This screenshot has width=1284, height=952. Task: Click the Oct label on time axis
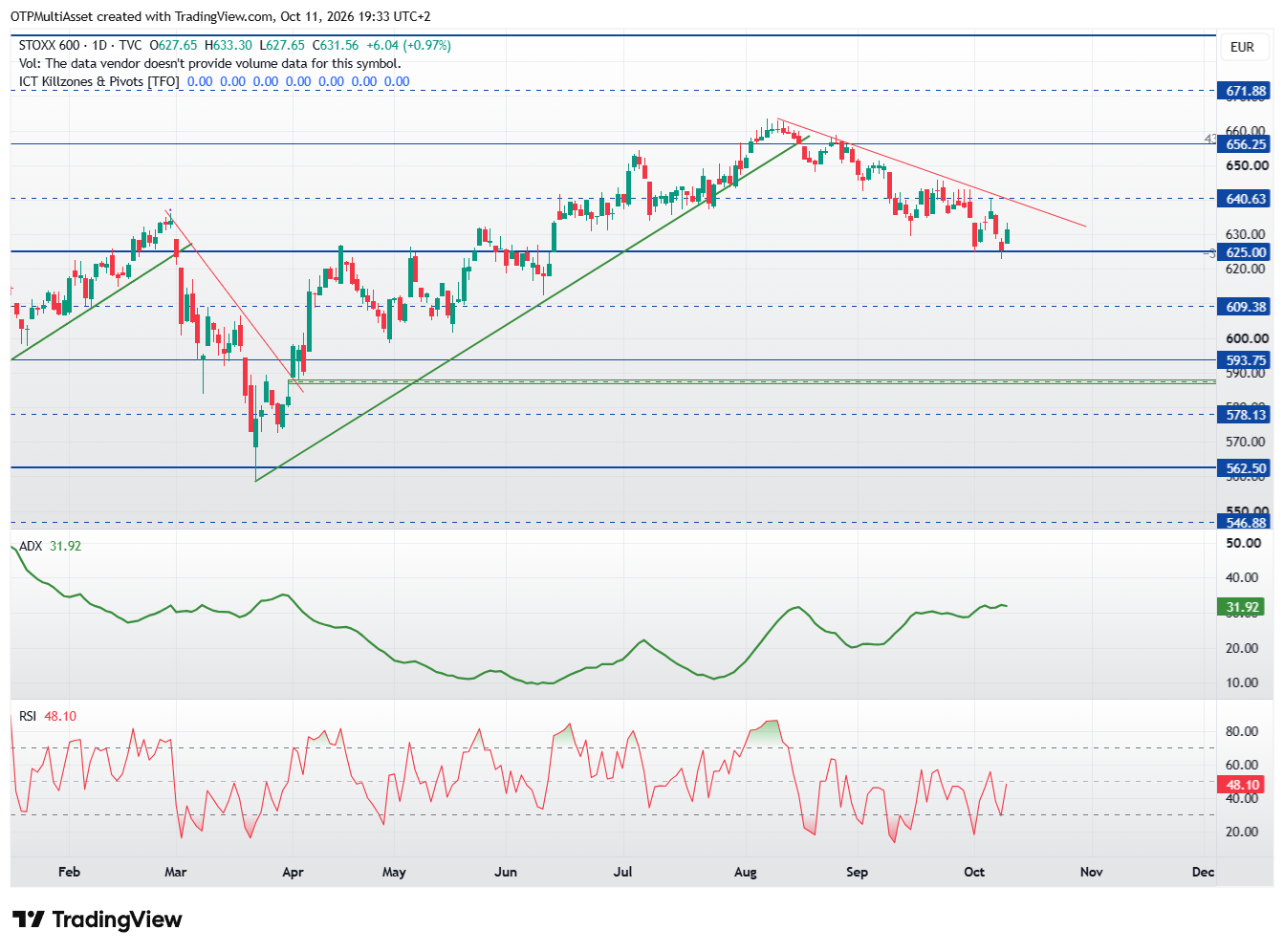point(974,872)
